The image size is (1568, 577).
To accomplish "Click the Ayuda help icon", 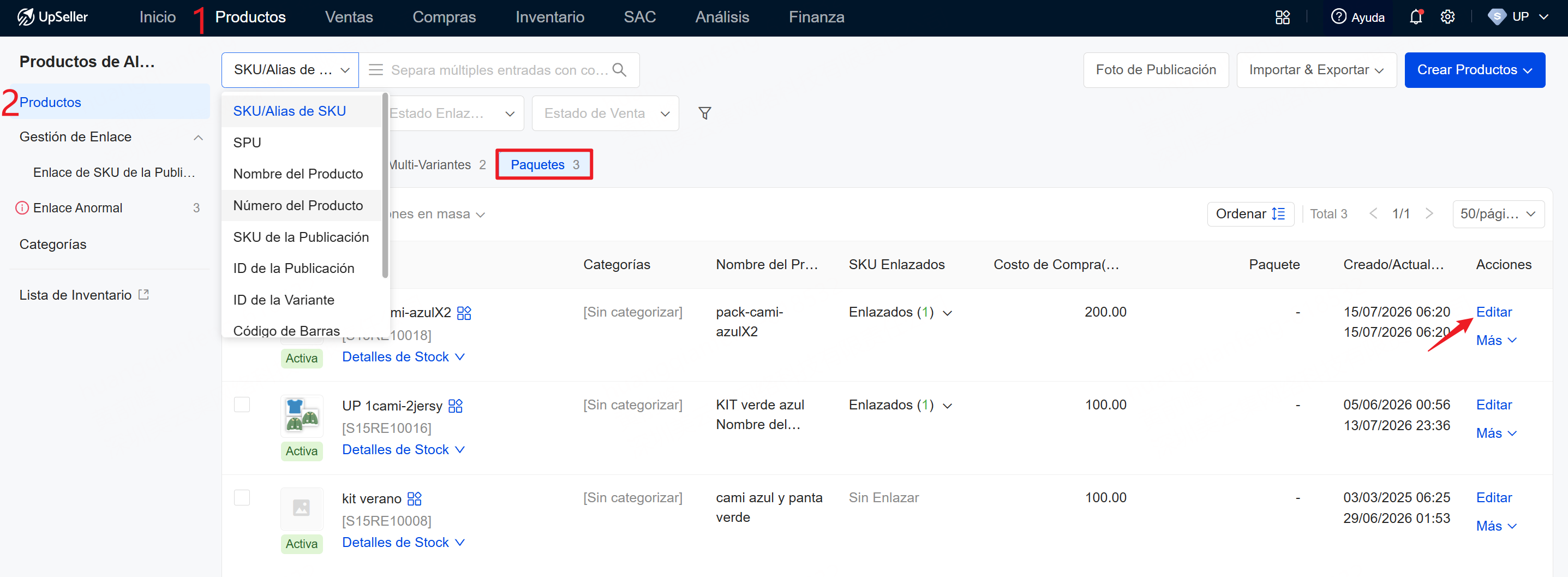I will coord(1338,17).
